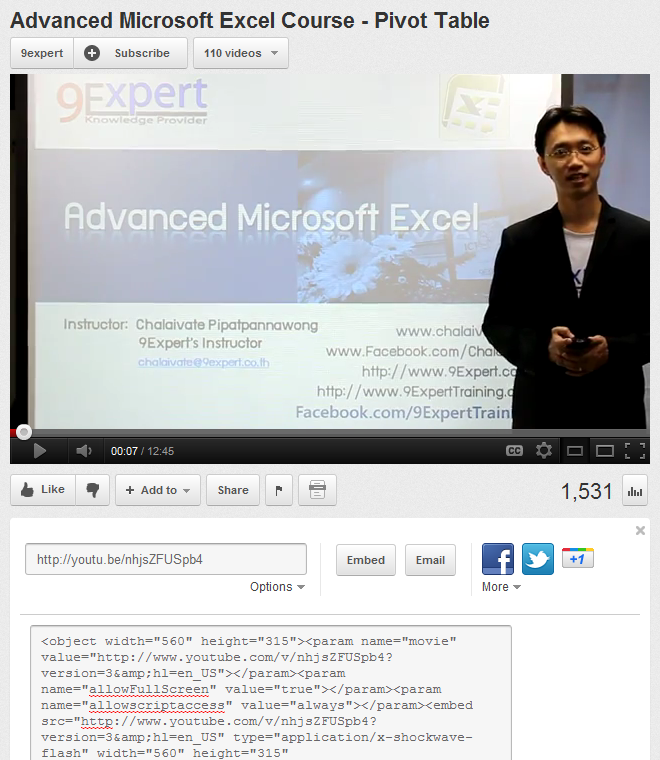Viewport: 660px width, 760px height.
Task: Open the transcript icon button
Action: point(317,490)
